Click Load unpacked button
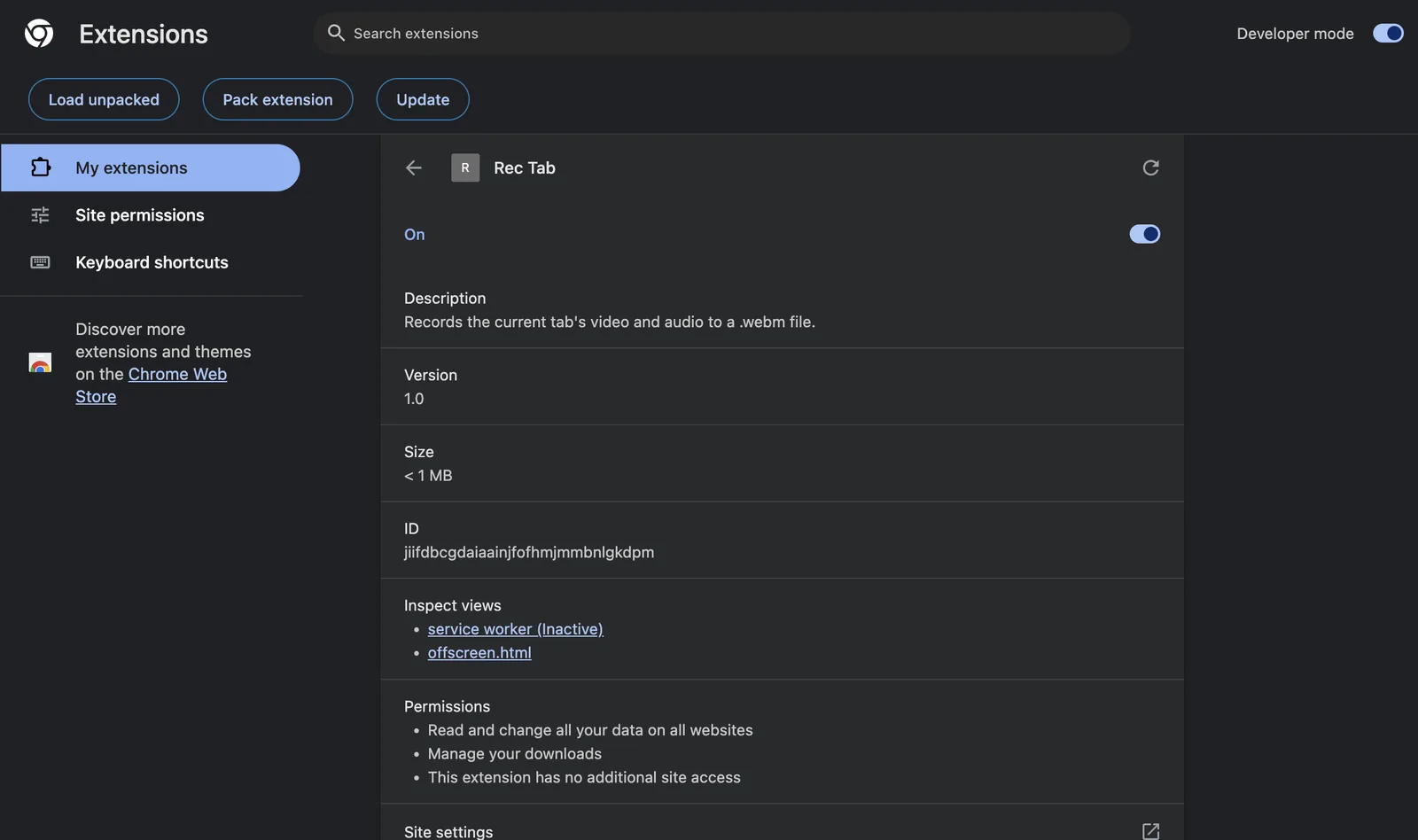 tap(104, 99)
